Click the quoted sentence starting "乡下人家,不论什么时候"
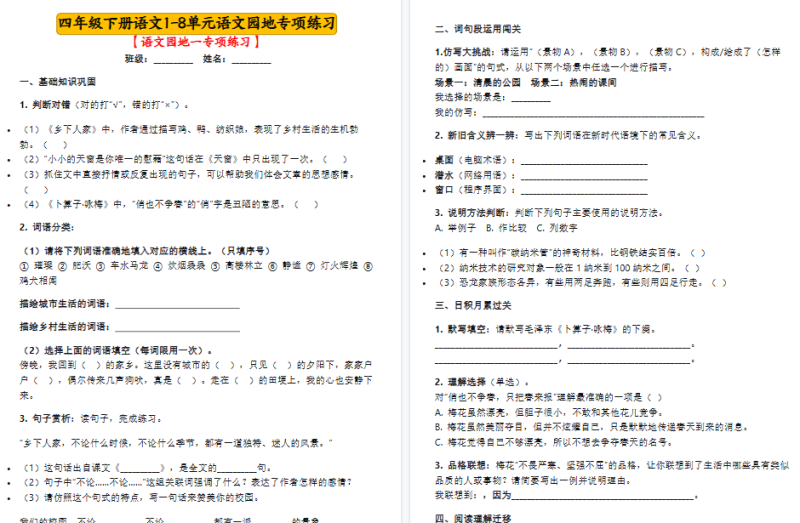800x523 pixels. 176,443
